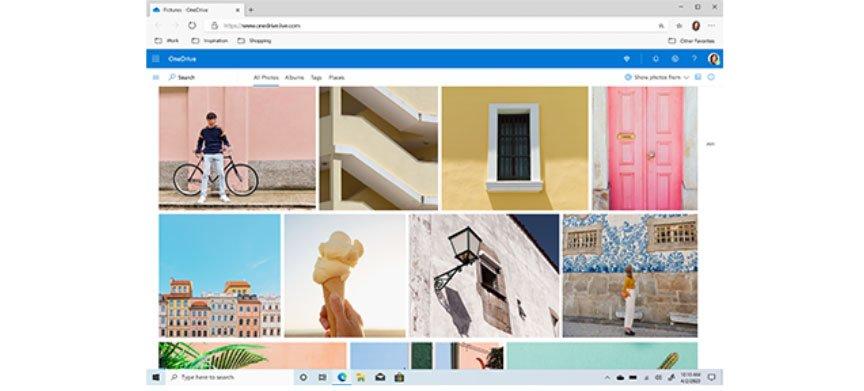Open the yellow wall window photo
This screenshot has height=391, width=864.
pos(515,148)
